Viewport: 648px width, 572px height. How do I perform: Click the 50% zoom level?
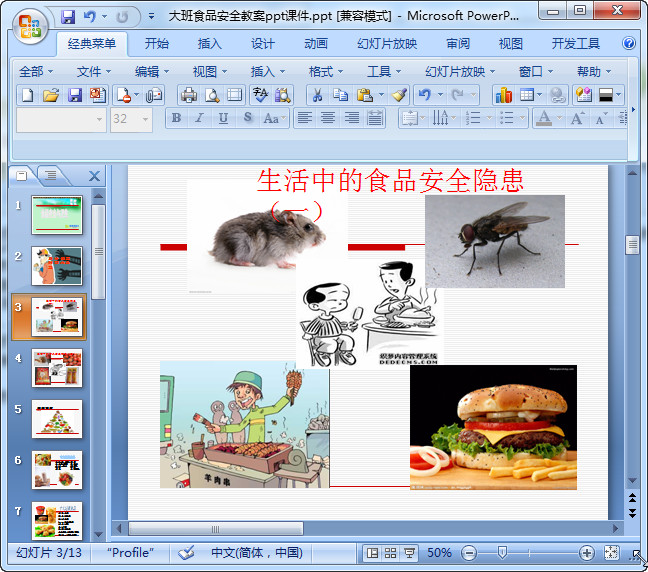click(x=439, y=553)
